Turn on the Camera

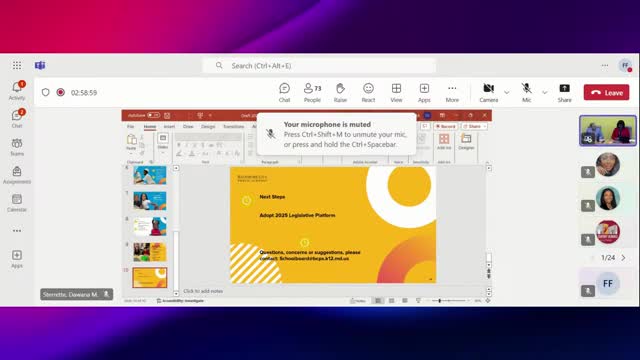pyautogui.click(x=489, y=93)
